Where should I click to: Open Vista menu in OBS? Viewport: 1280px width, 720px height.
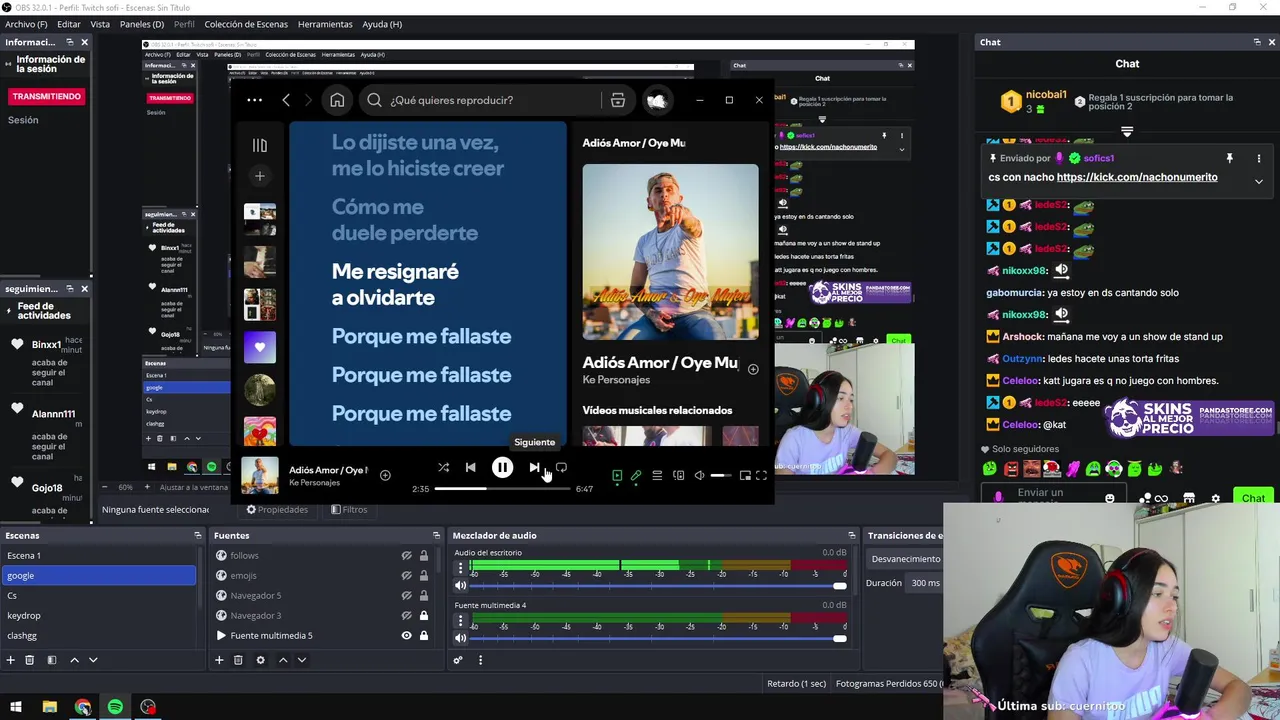point(100,24)
